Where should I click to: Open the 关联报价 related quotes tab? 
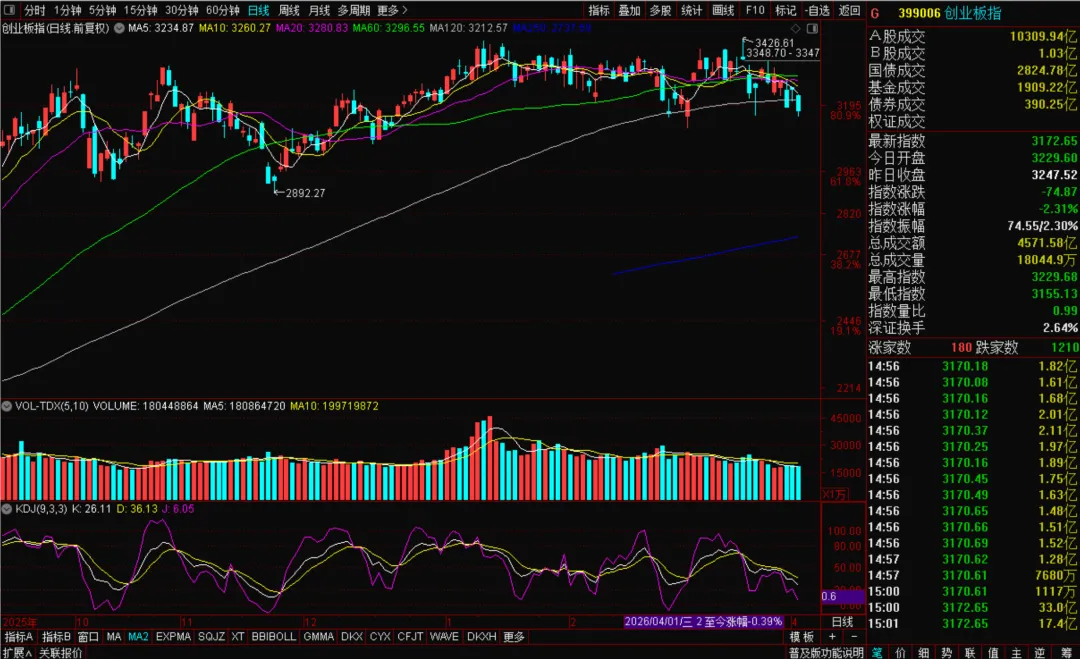click(x=61, y=653)
